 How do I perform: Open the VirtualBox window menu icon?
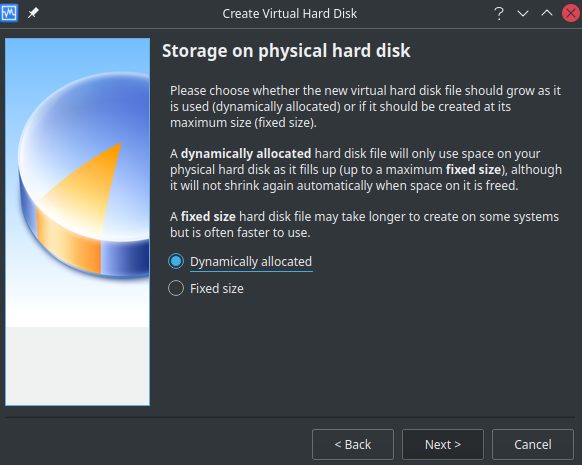[9, 13]
